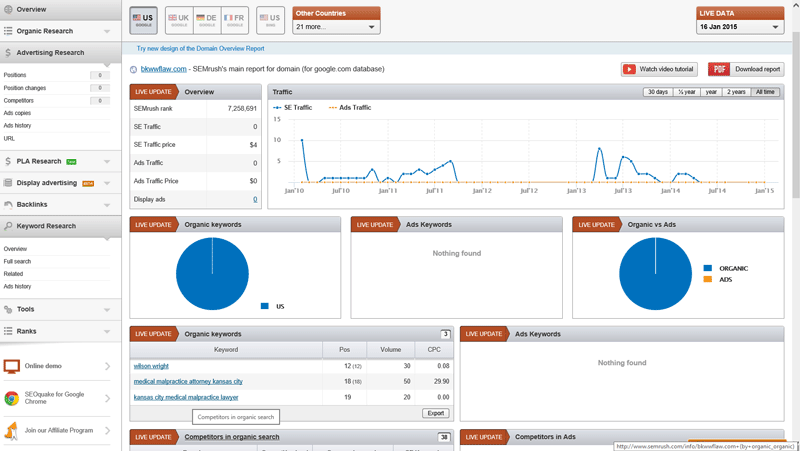Click the red PDF icon

pos(719,69)
